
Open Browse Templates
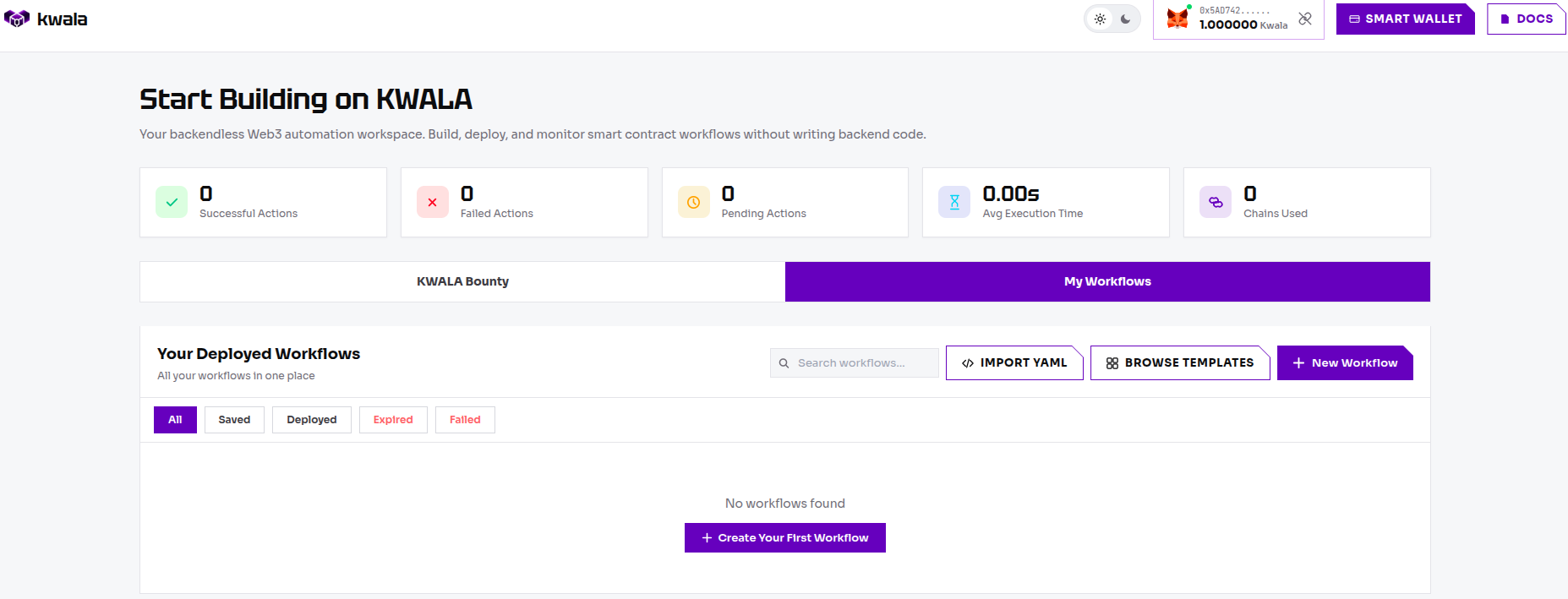pos(1180,362)
